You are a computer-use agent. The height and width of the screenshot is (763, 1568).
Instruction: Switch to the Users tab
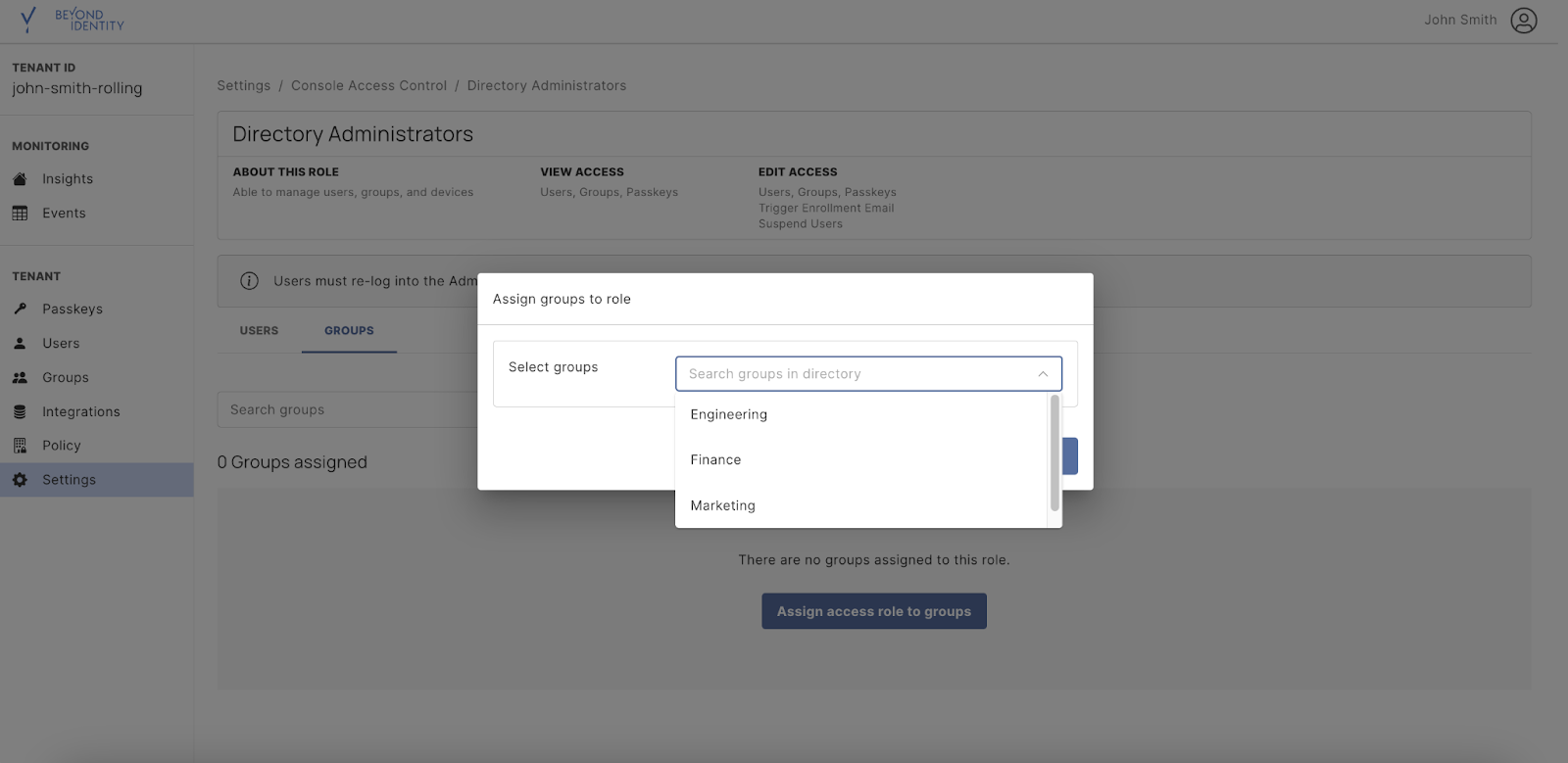point(259,331)
